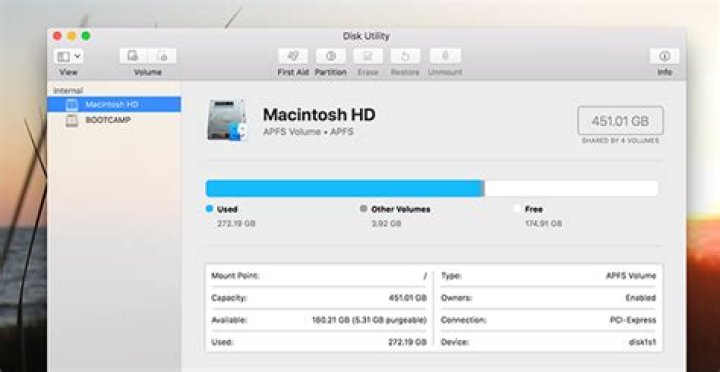
Task: Click the Macintosh HD sidebar disk icon
Action: coord(72,105)
